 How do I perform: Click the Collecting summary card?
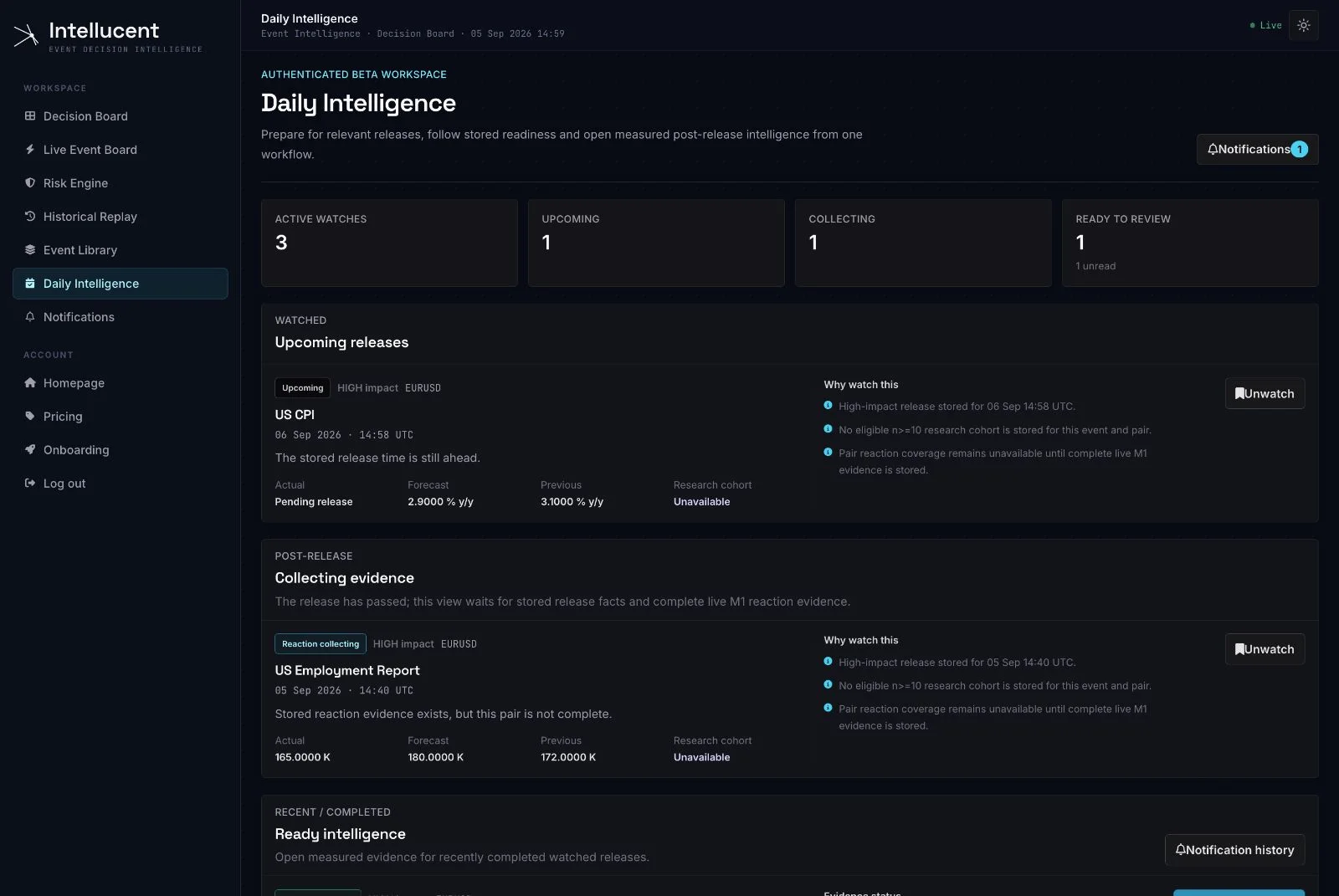[923, 243]
